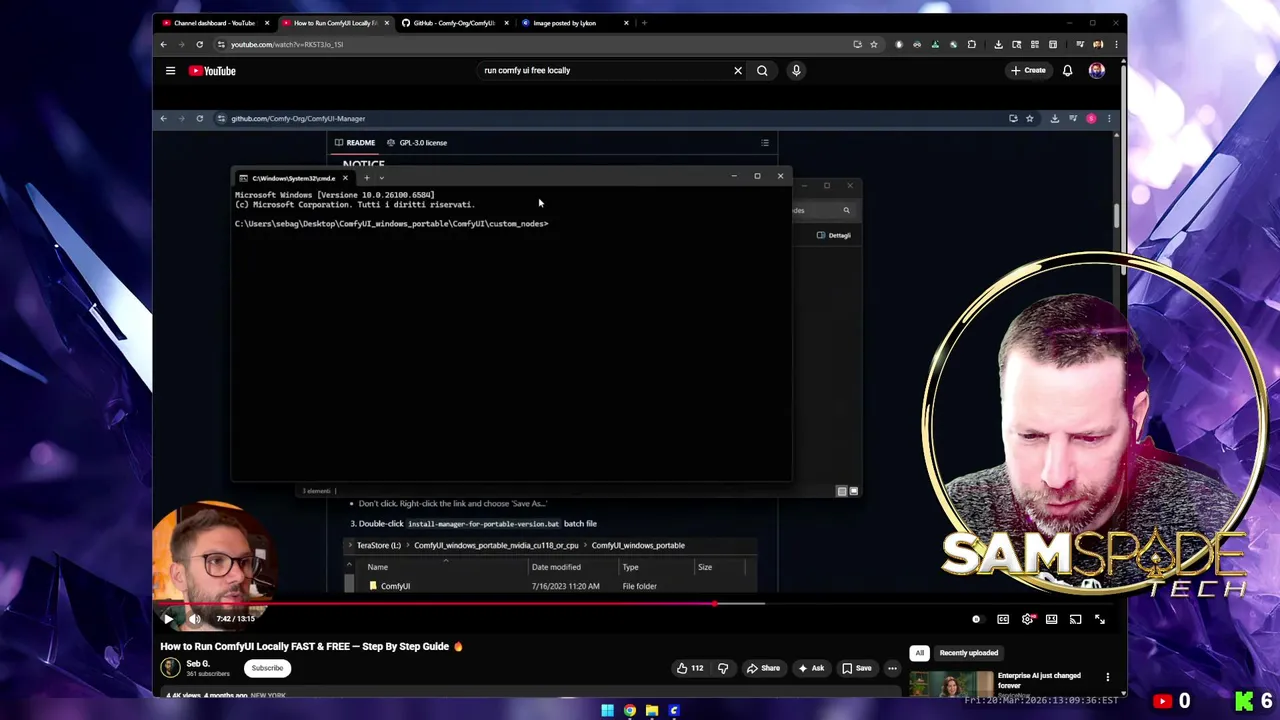This screenshot has width=1280, height=720.
Task: Click the YouTube search magnifier button
Action: (x=762, y=71)
